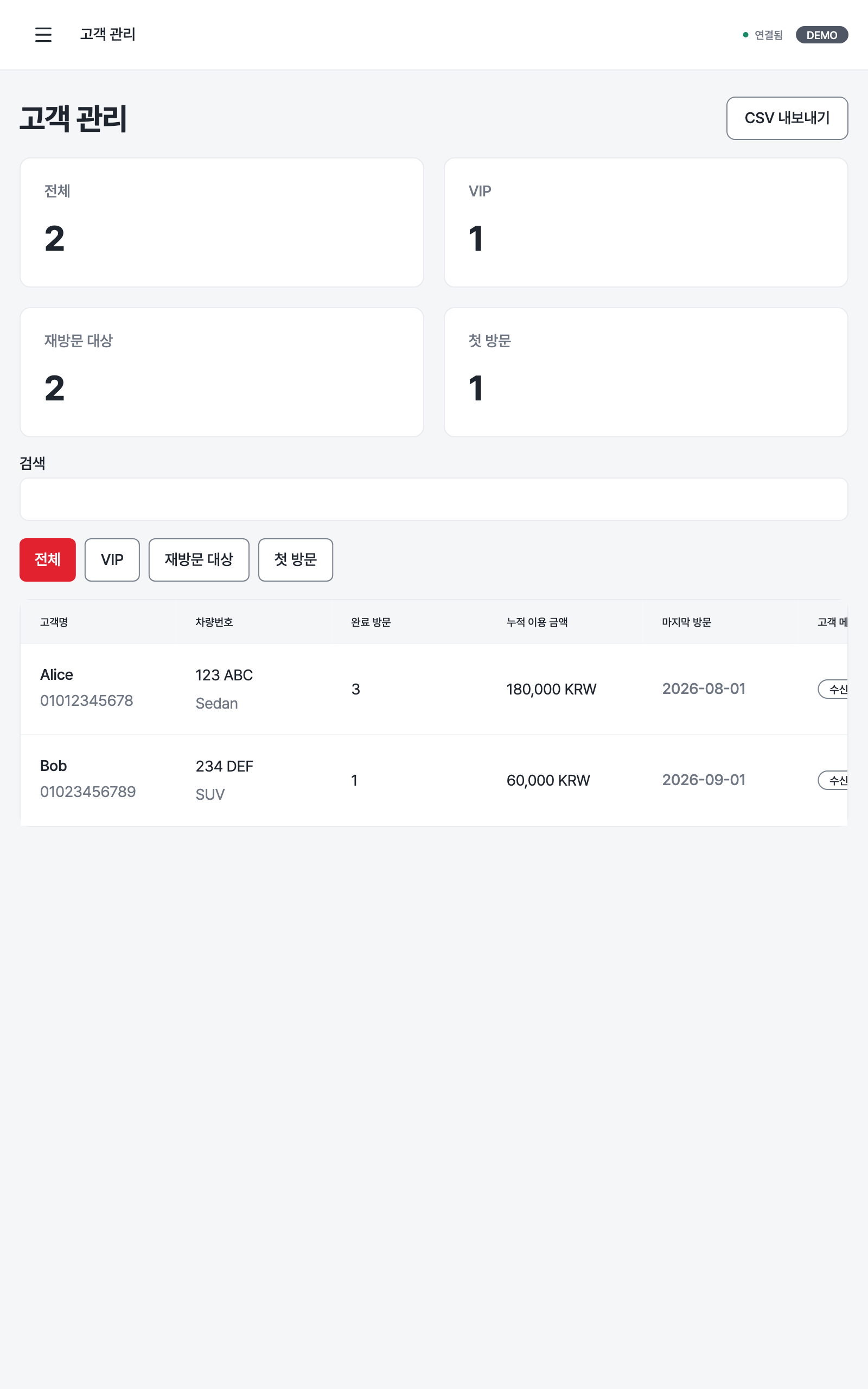The width and height of the screenshot is (868, 1389).
Task: Click the 고객명 column header
Action: coord(54,622)
